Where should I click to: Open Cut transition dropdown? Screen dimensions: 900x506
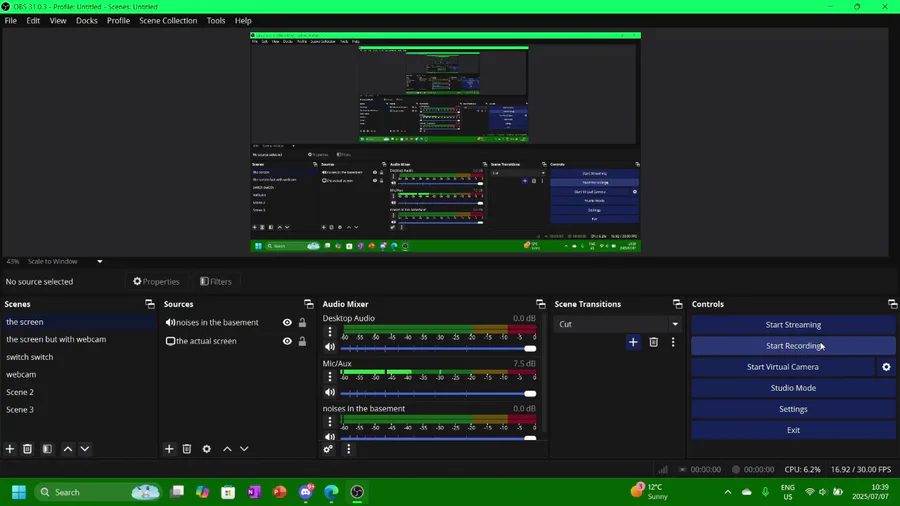click(618, 324)
